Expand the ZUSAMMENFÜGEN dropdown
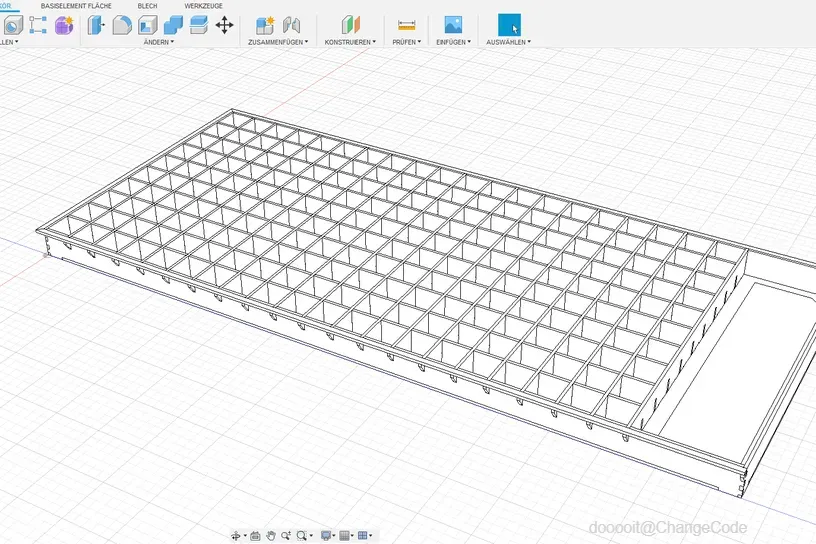 278,42
